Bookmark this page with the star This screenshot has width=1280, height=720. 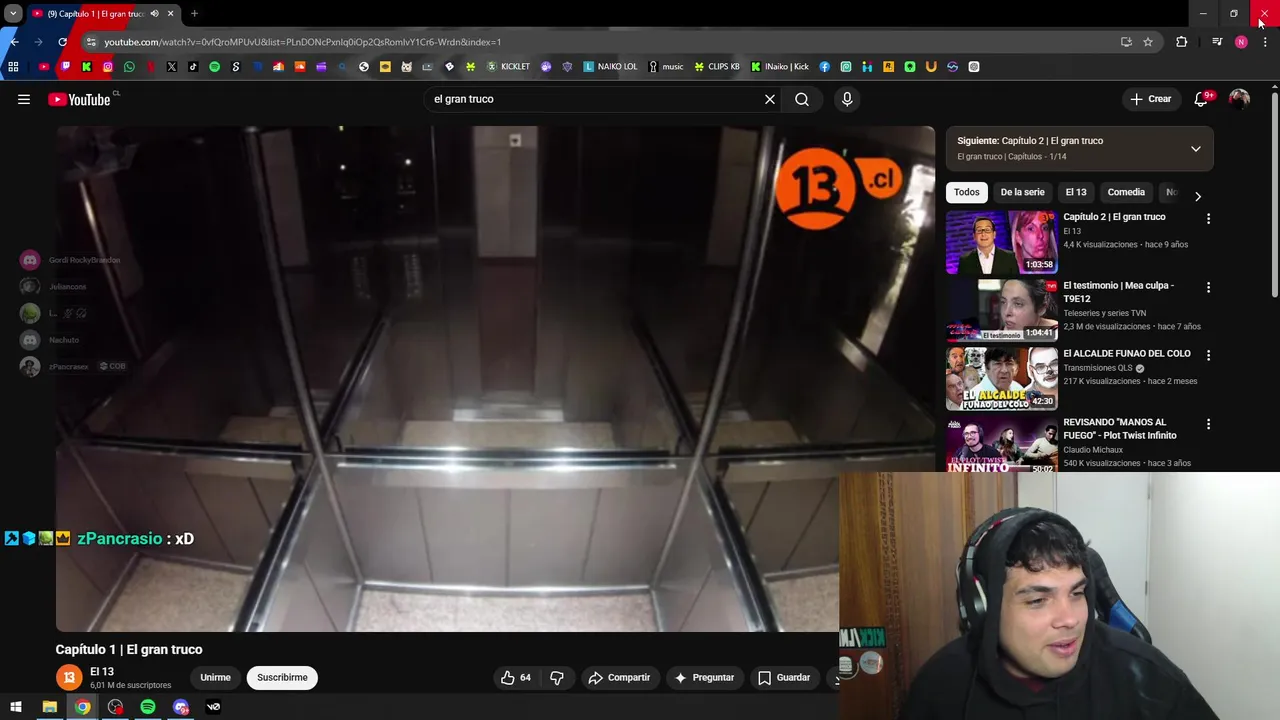(x=1148, y=42)
